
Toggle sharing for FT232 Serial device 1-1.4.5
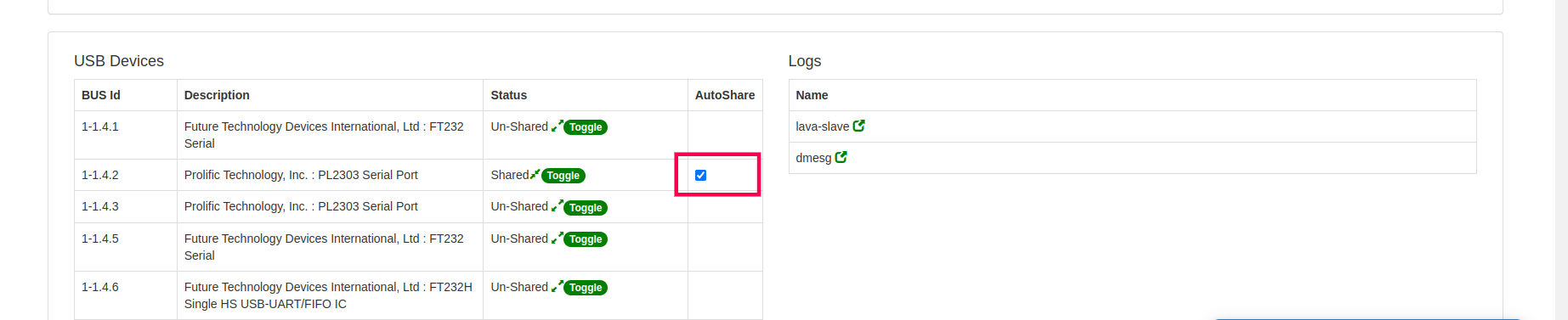pyautogui.click(x=586, y=239)
